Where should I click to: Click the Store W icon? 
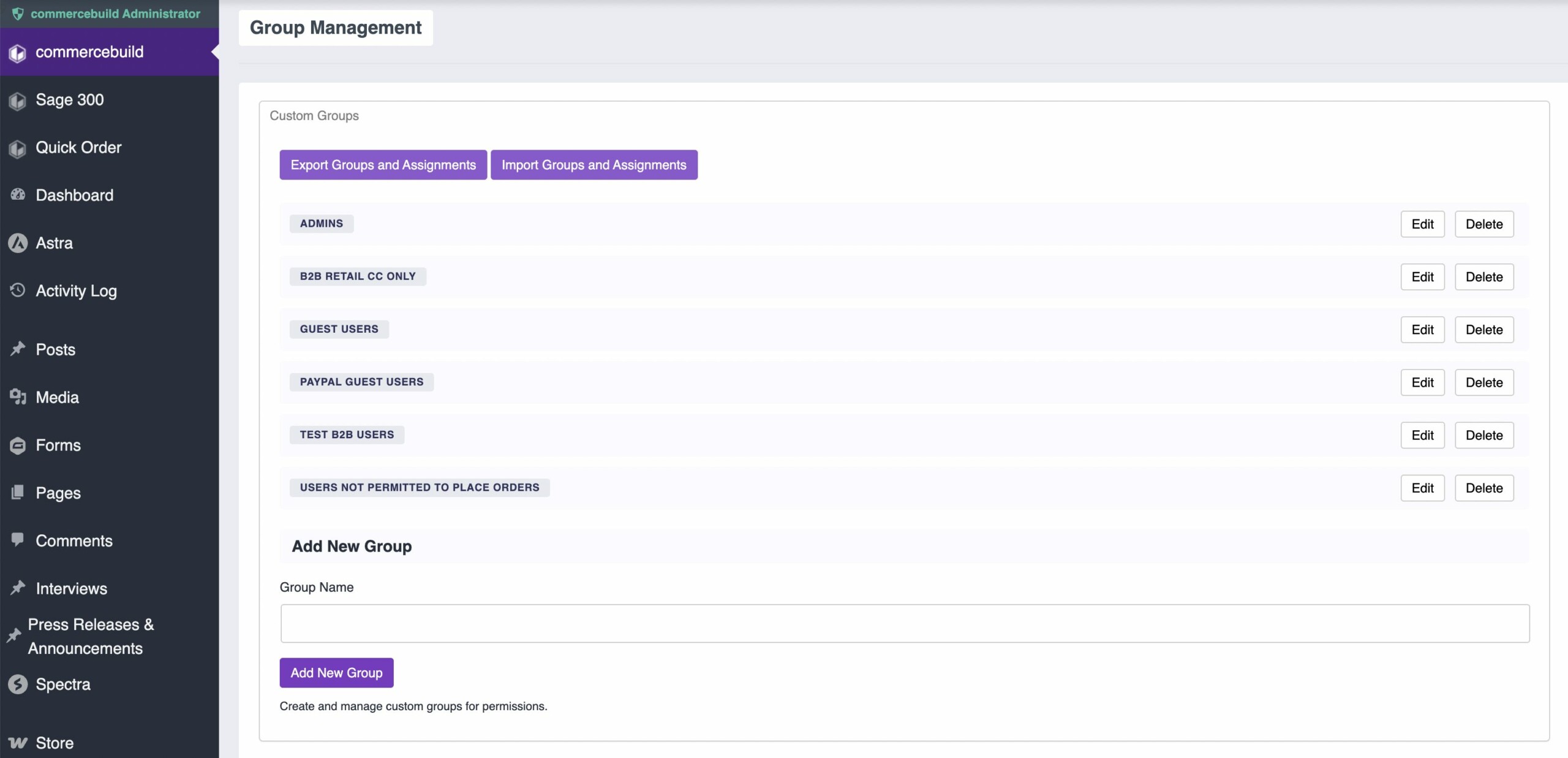point(18,743)
